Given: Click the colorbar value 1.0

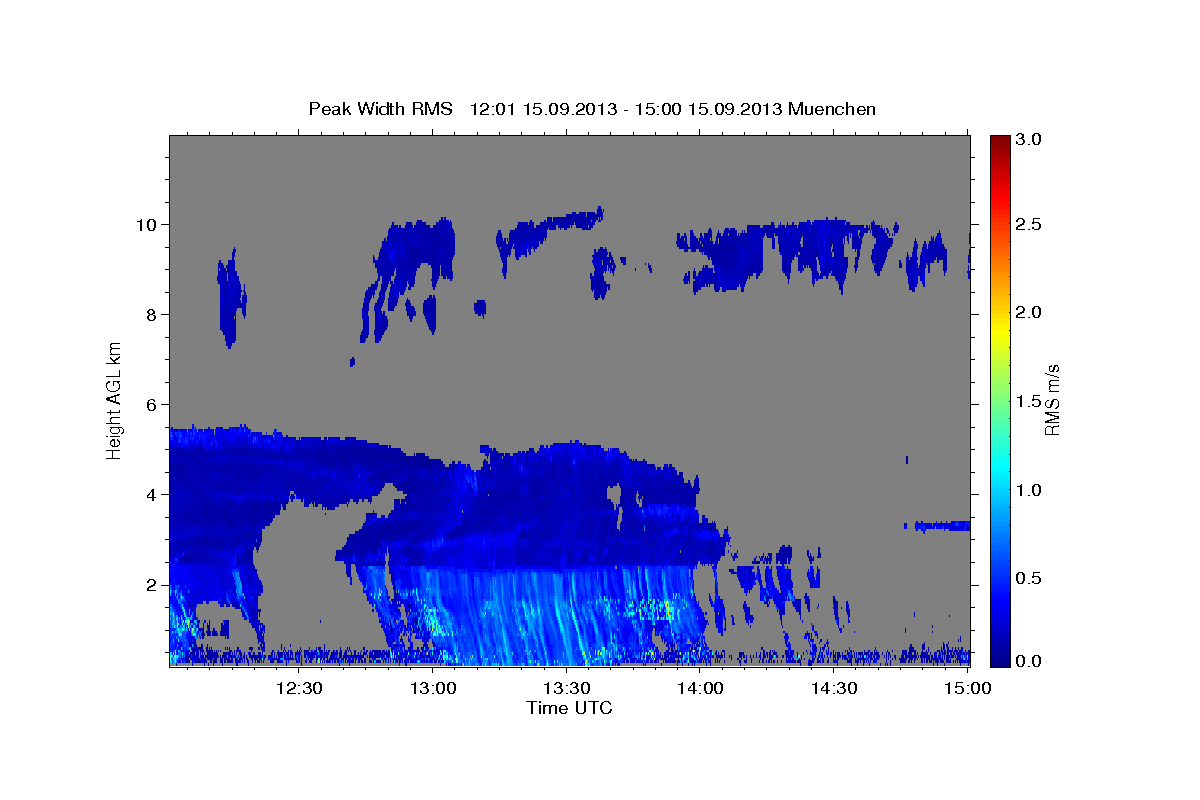Looking at the screenshot, I should pyautogui.click(x=1029, y=490).
